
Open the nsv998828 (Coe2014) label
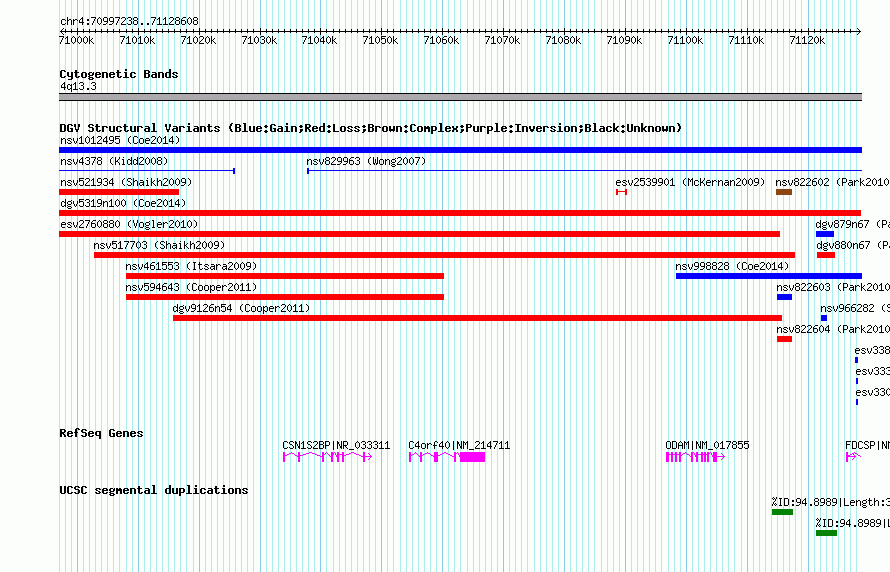(x=732, y=266)
